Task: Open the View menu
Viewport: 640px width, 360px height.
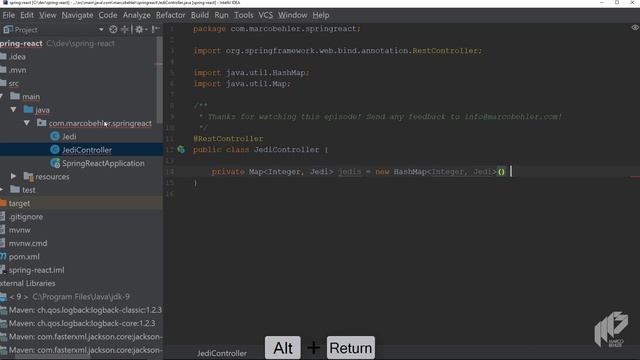Action: [48, 15]
